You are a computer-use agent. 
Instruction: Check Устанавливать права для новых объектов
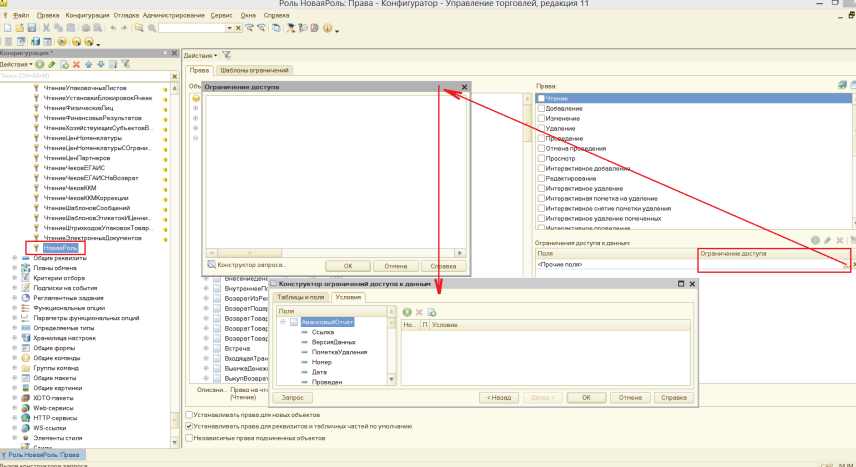coord(190,414)
